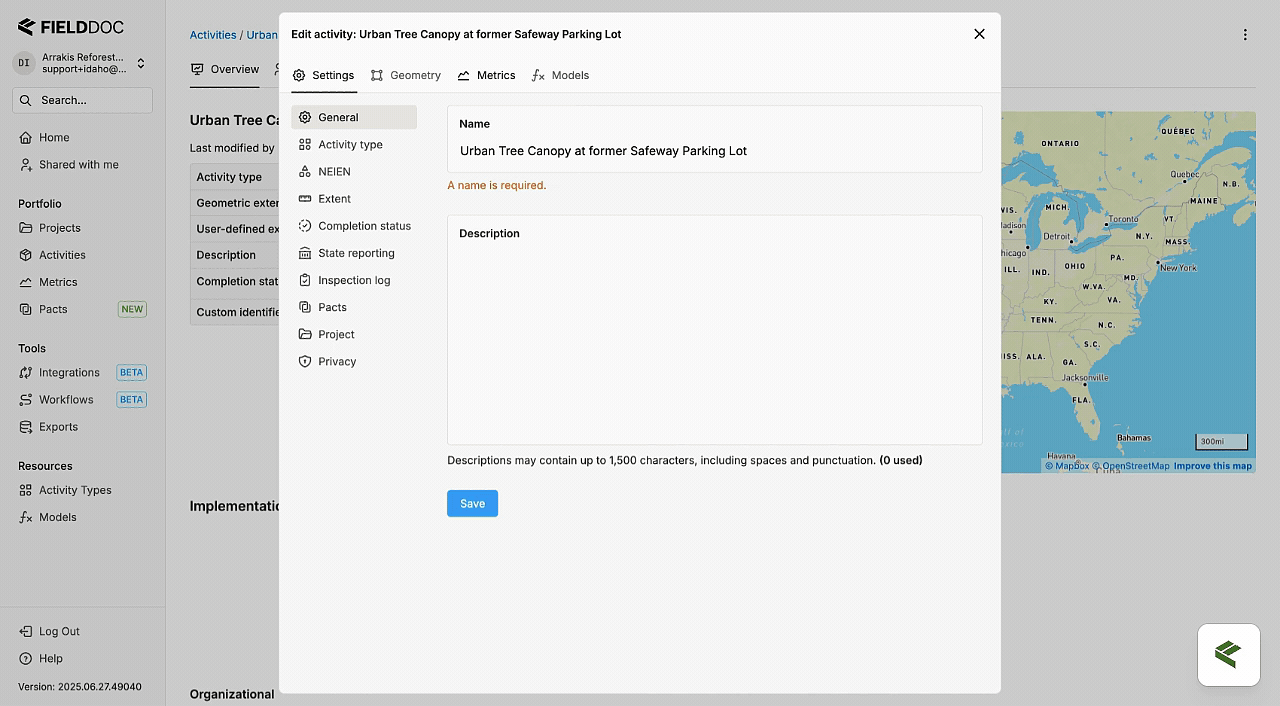The height and width of the screenshot is (706, 1280).
Task: Click the Pacts icon in the left sidebar
Action: 26,310
